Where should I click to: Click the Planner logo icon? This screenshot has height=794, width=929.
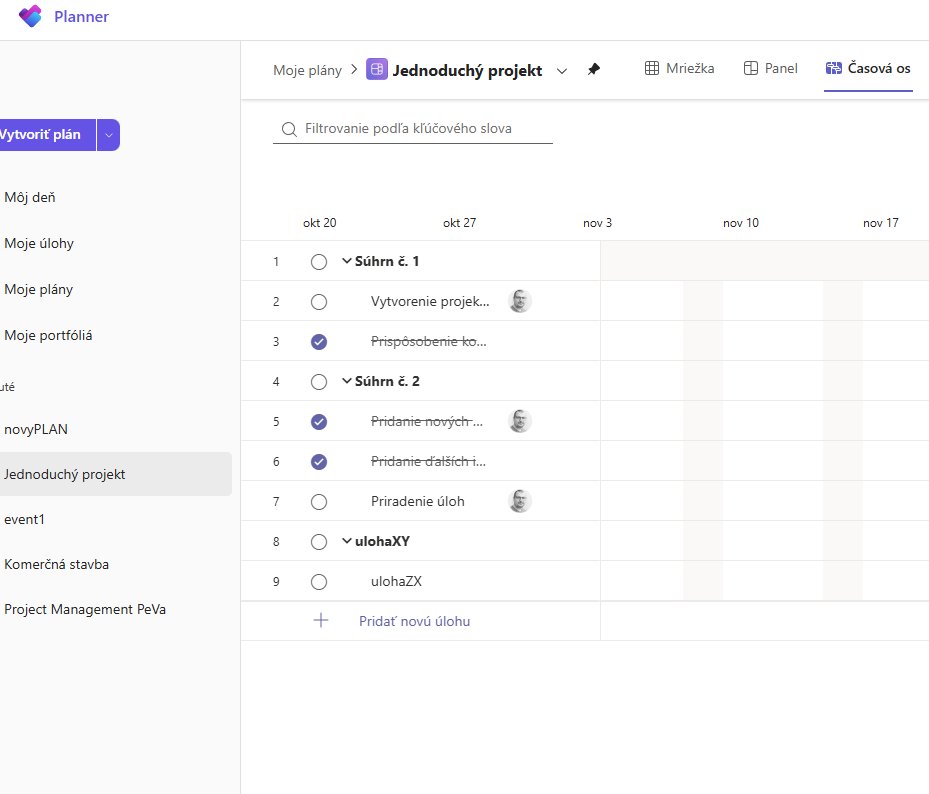coord(30,16)
